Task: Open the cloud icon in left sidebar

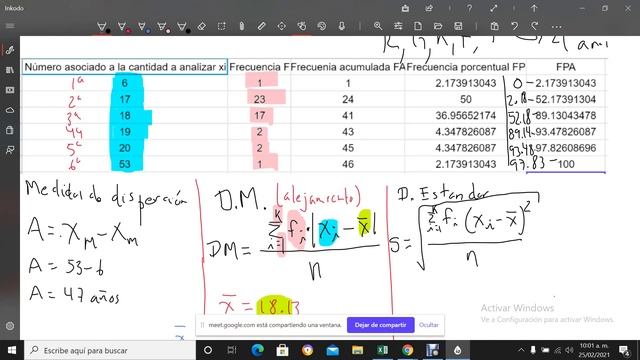Action: [x=10, y=110]
